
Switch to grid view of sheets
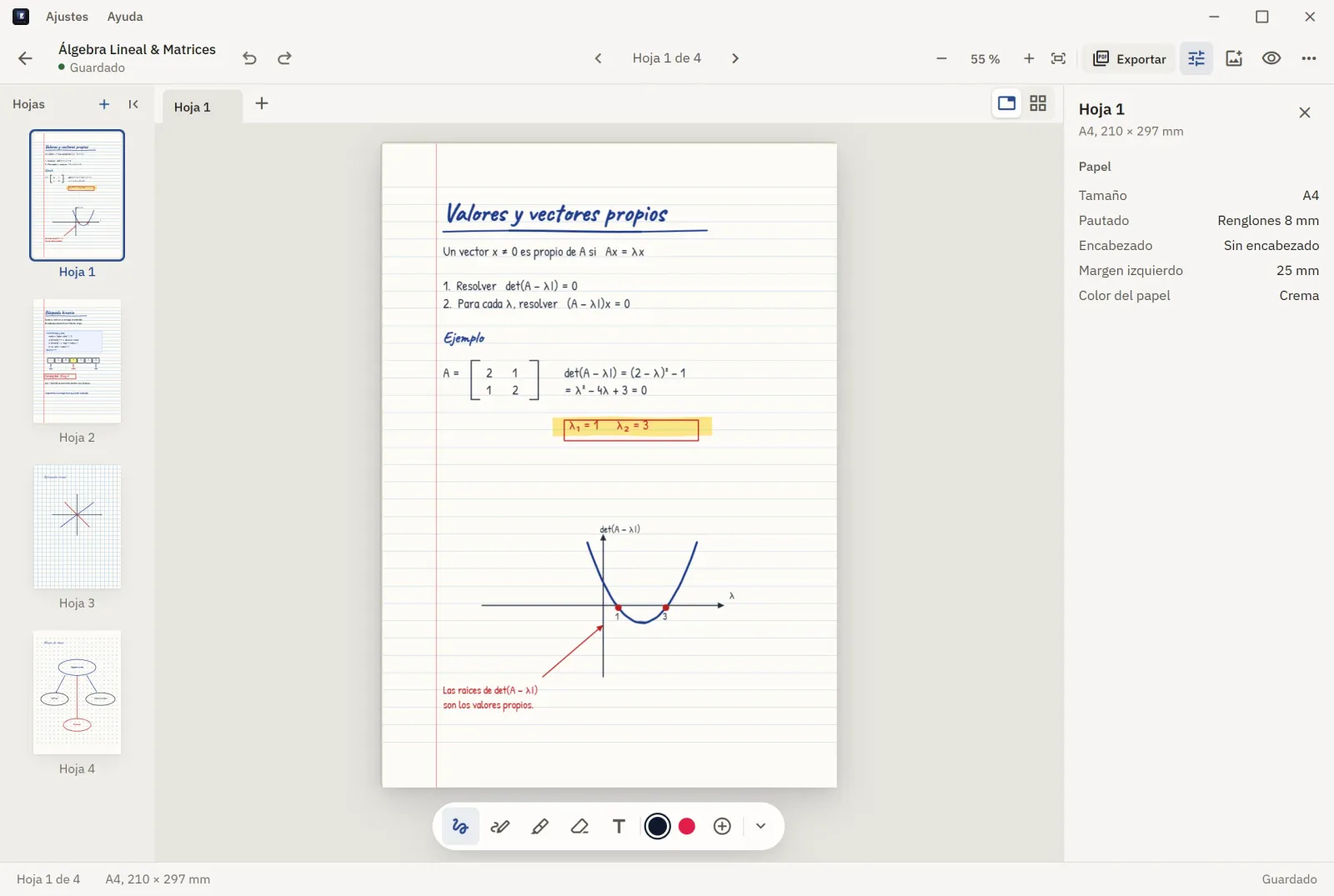pos(1038,103)
